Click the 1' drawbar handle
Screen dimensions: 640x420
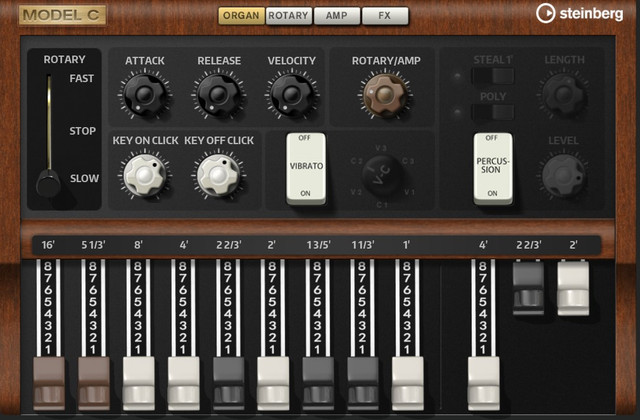click(408, 383)
